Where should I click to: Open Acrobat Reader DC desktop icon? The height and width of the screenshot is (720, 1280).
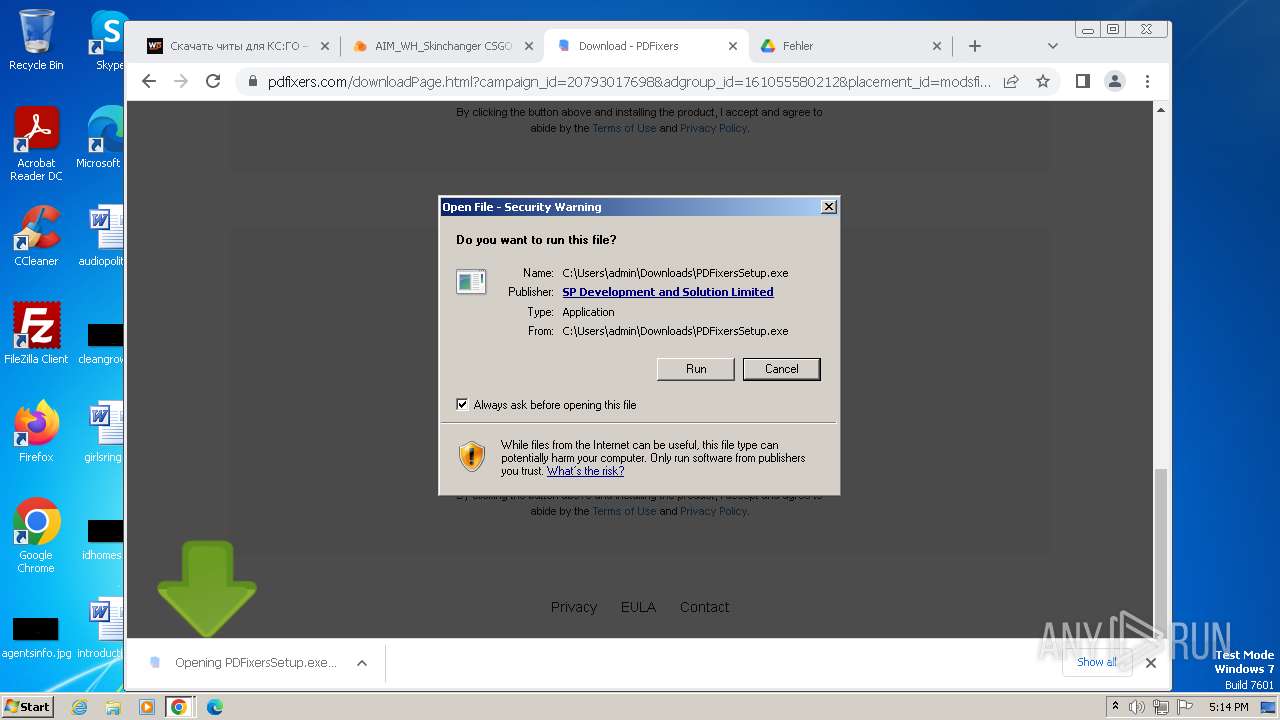[x=36, y=145]
